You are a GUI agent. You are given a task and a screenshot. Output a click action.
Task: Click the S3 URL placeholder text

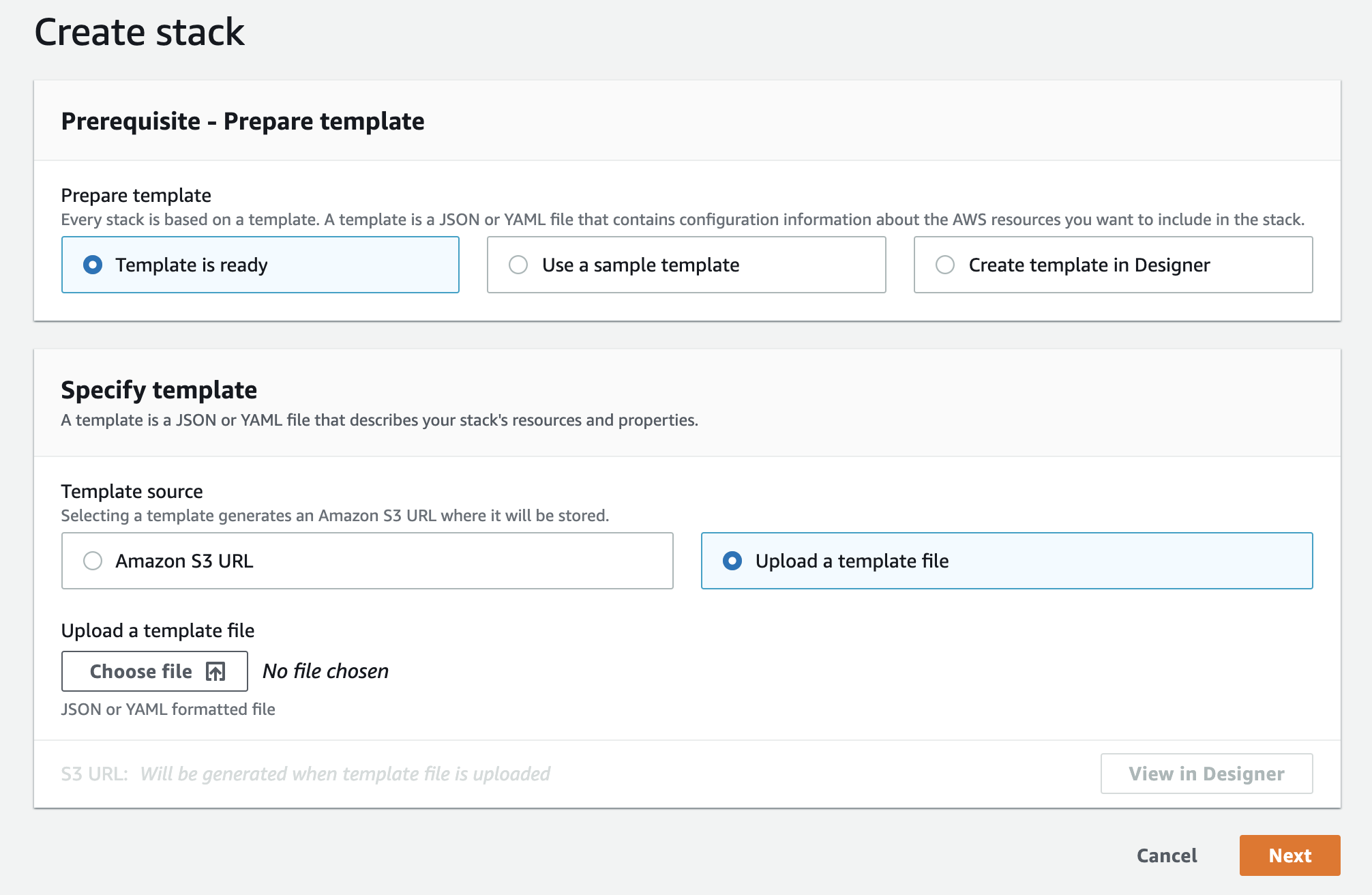[x=345, y=774]
